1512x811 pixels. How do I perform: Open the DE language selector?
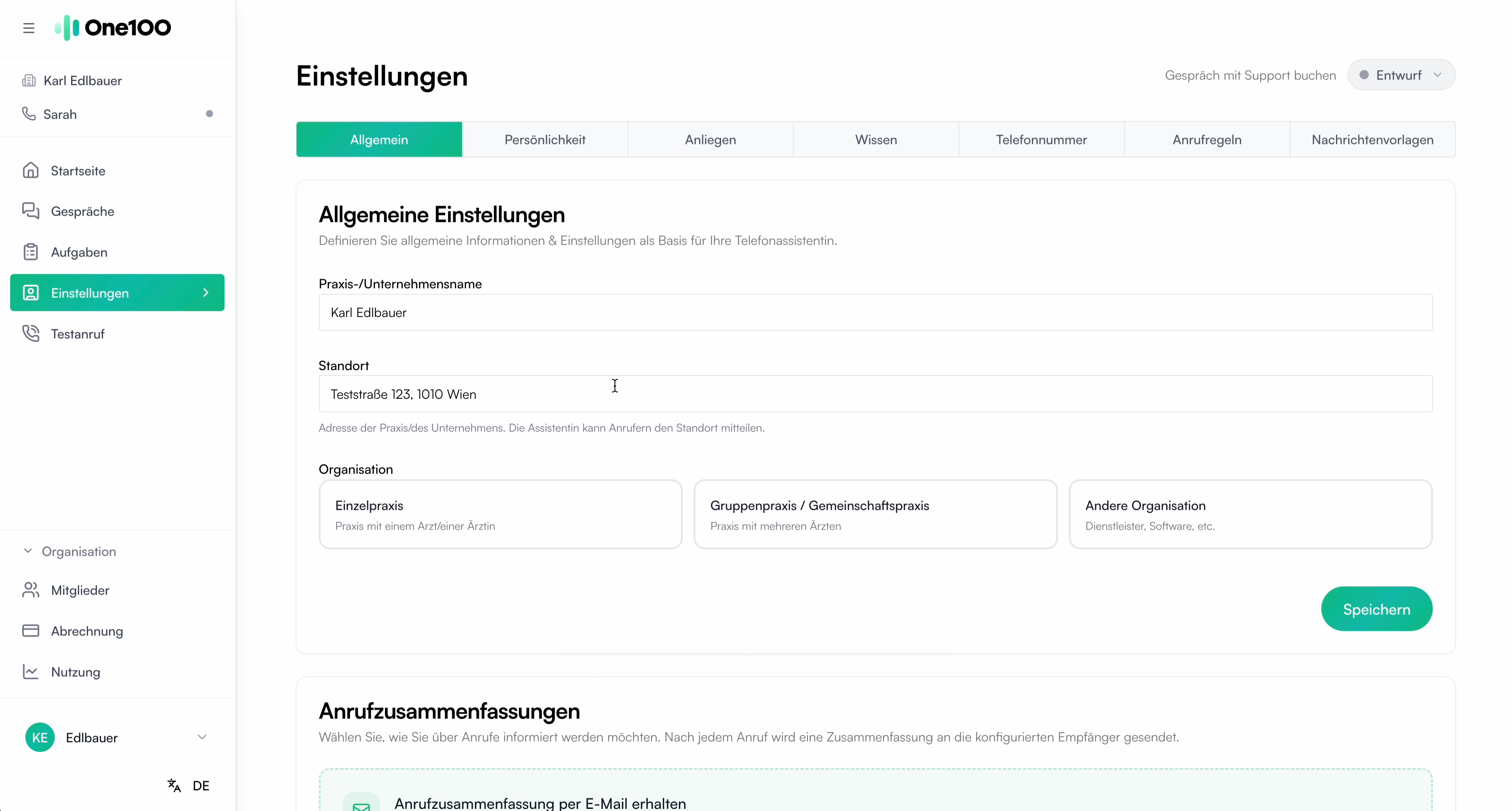pyautogui.click(x=188, y=785)
